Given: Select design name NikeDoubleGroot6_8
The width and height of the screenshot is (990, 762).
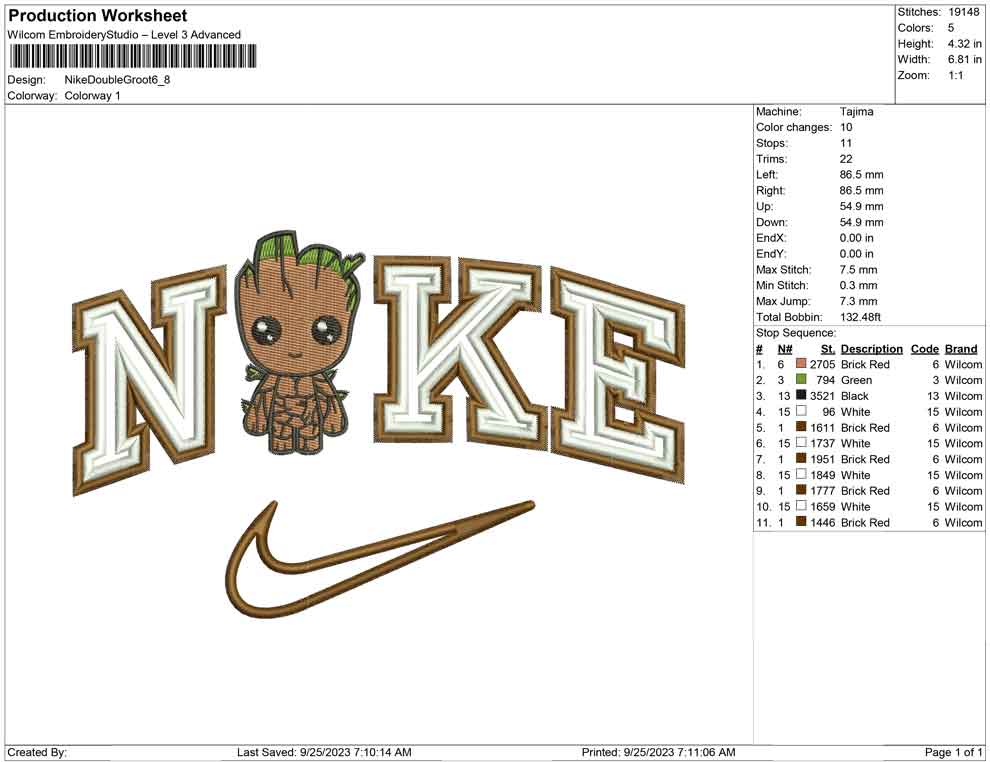Looking at the screenshot, I should 117,80.
